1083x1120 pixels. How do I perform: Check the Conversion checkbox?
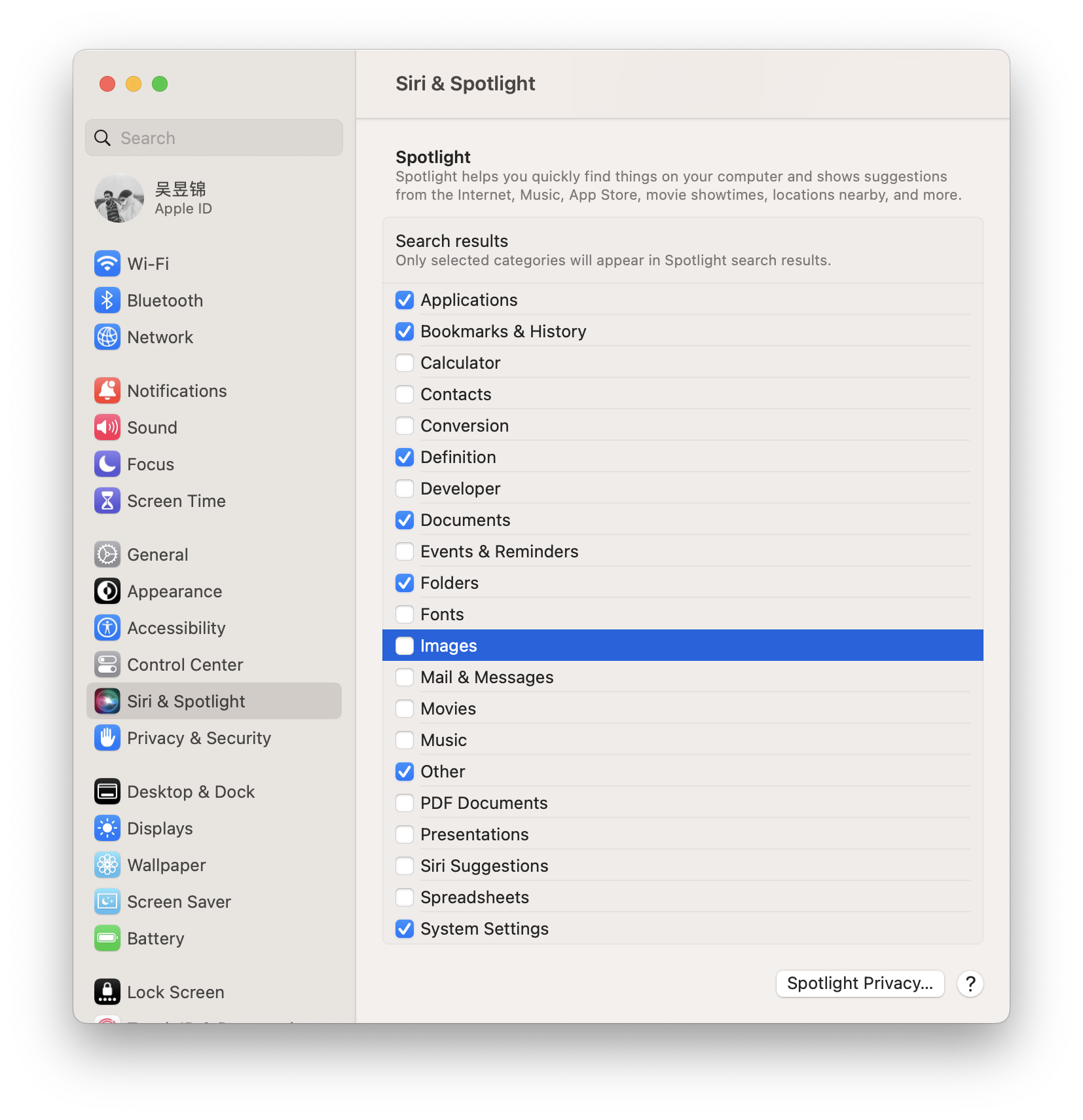click(x=405, y=426)
